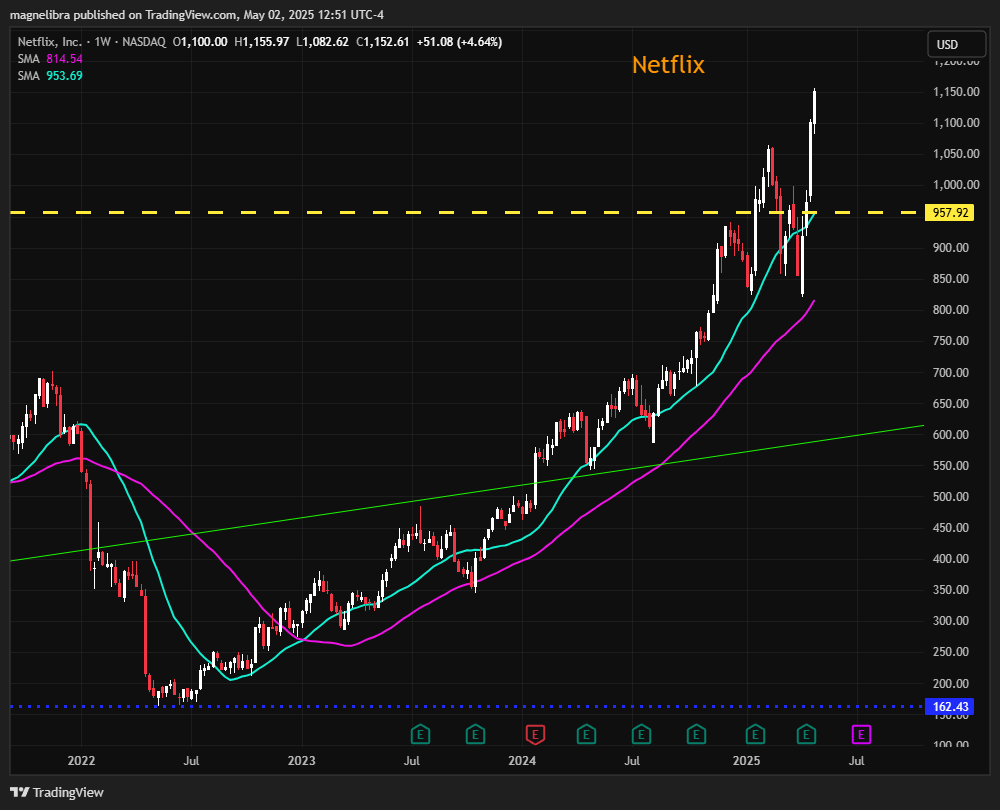
Task: Click 700.00 on the price axis
Action: (x=950, y=372)
